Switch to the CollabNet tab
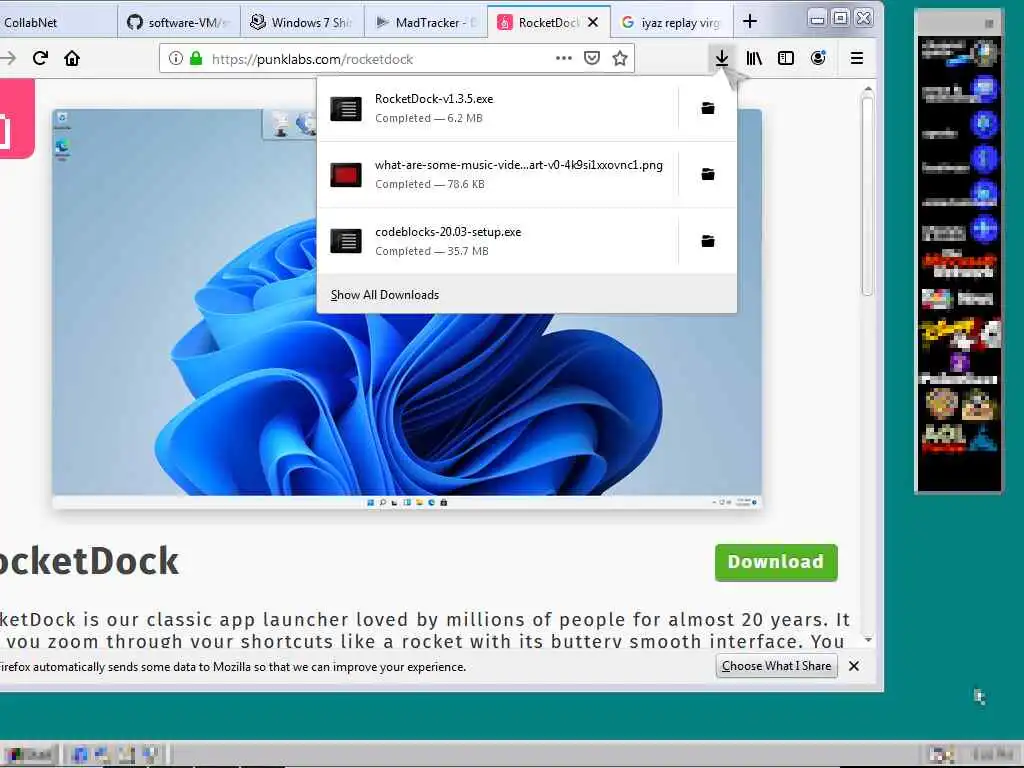This screenshot has height=768, width=1024. coord(56,22)
